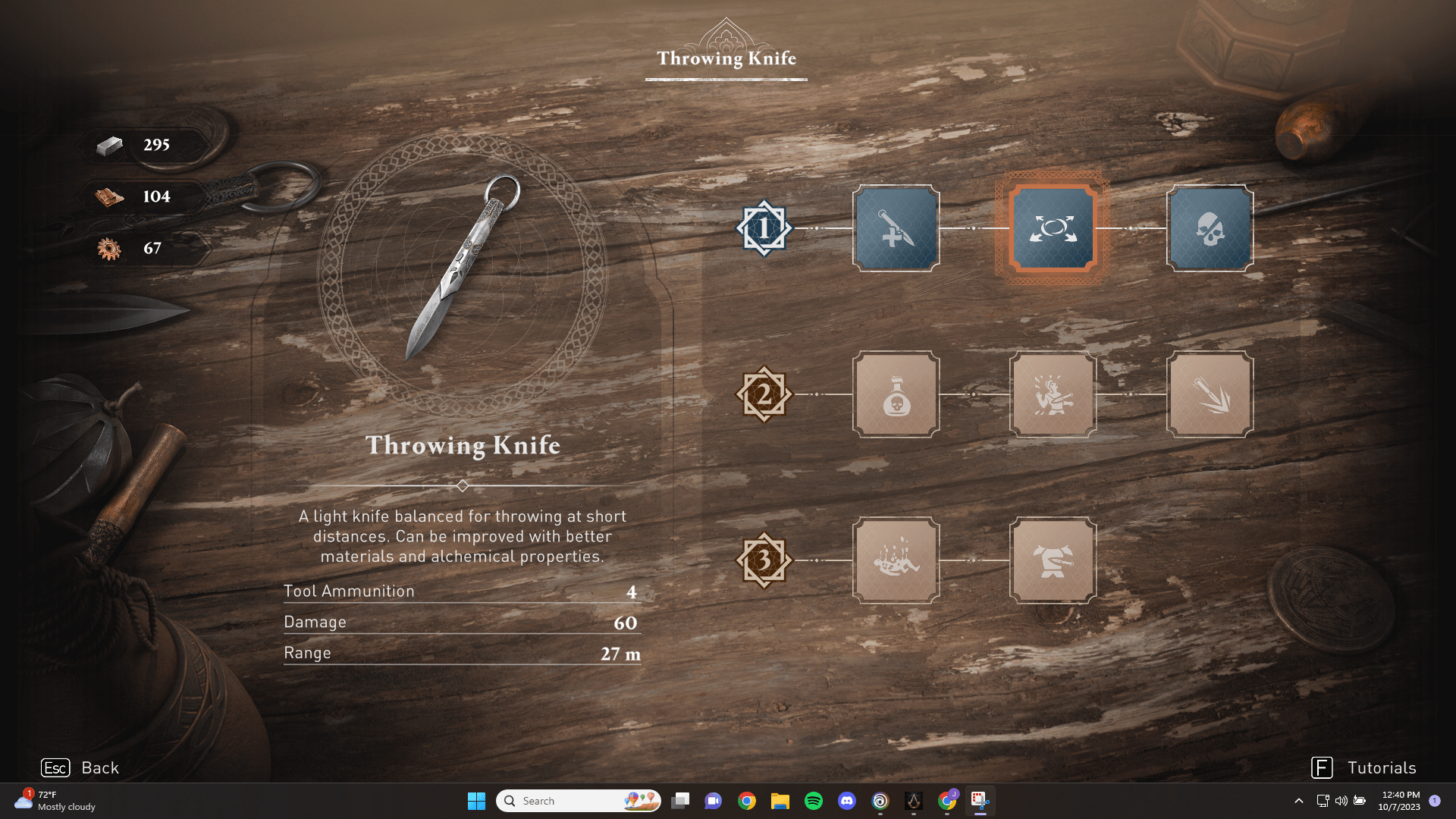Open the Tutorials help section
This screenshot has width=1456, height=819.
tap(1382, 767)
